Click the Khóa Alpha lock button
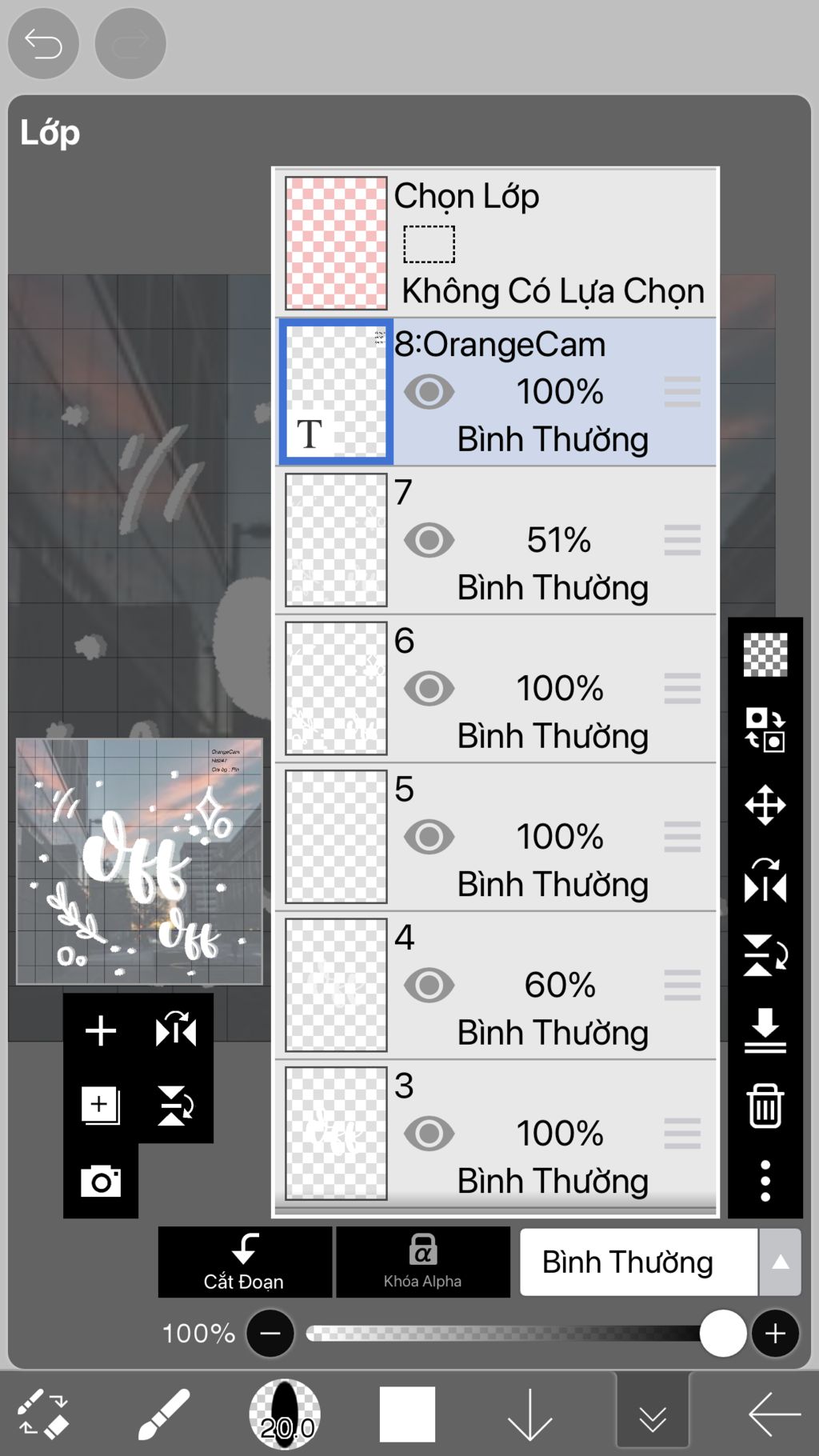The height and width of the screenshot is (1456, 819). [x=422, y=1262]
